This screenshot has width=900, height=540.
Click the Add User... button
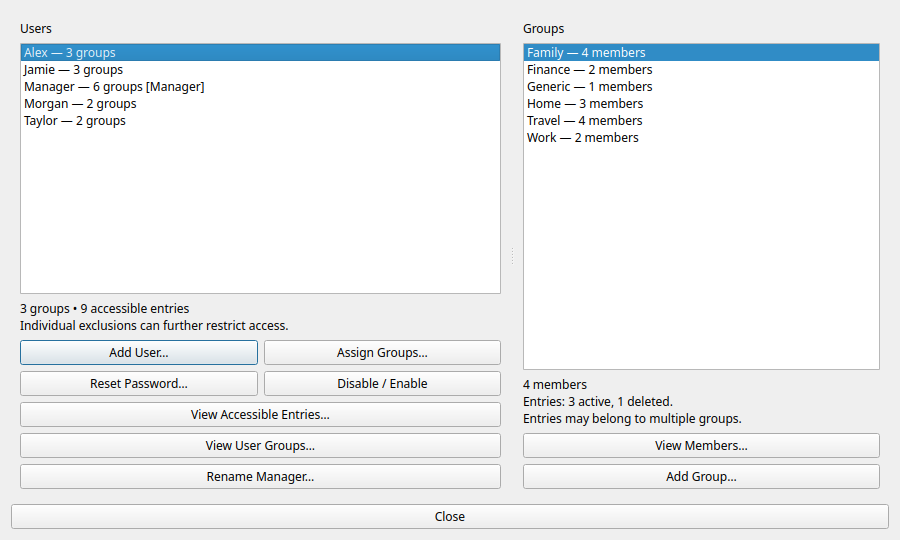pyautogui.click(x=139, y=352)
